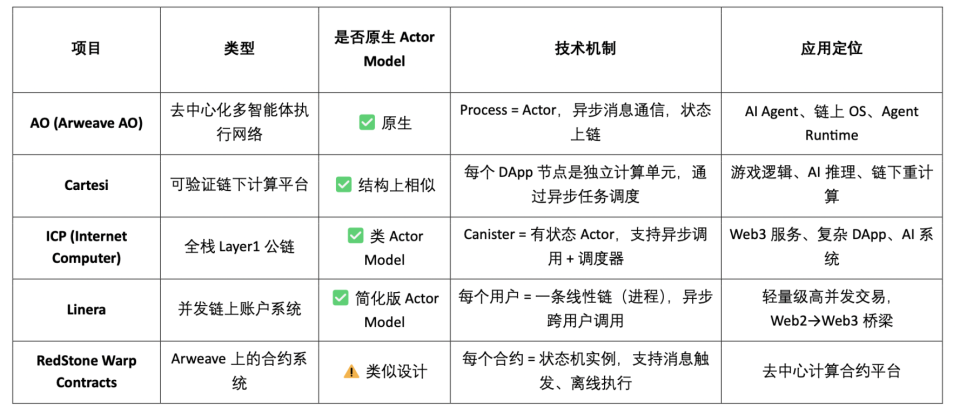This screenshot has height=414, width=960.
Task: Select the 技术机制 column header
Action: click(584, 48)
